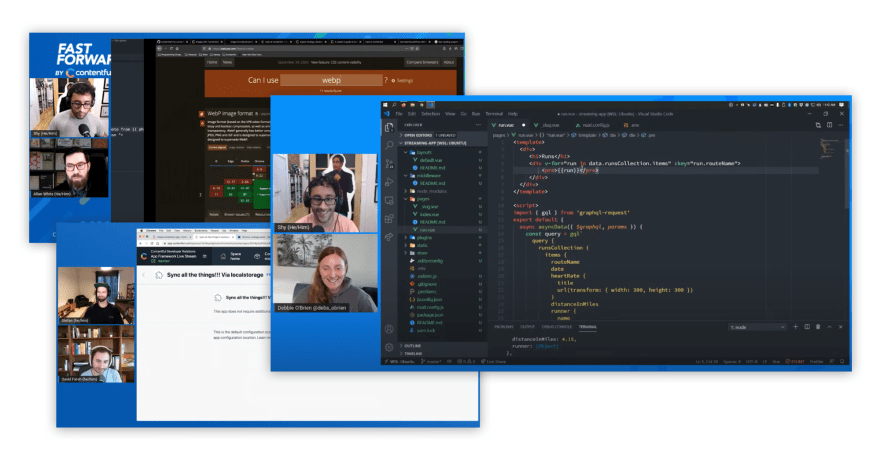Close the terminal panel with X icon
The image size is (880, 457).
pos(841,327)
